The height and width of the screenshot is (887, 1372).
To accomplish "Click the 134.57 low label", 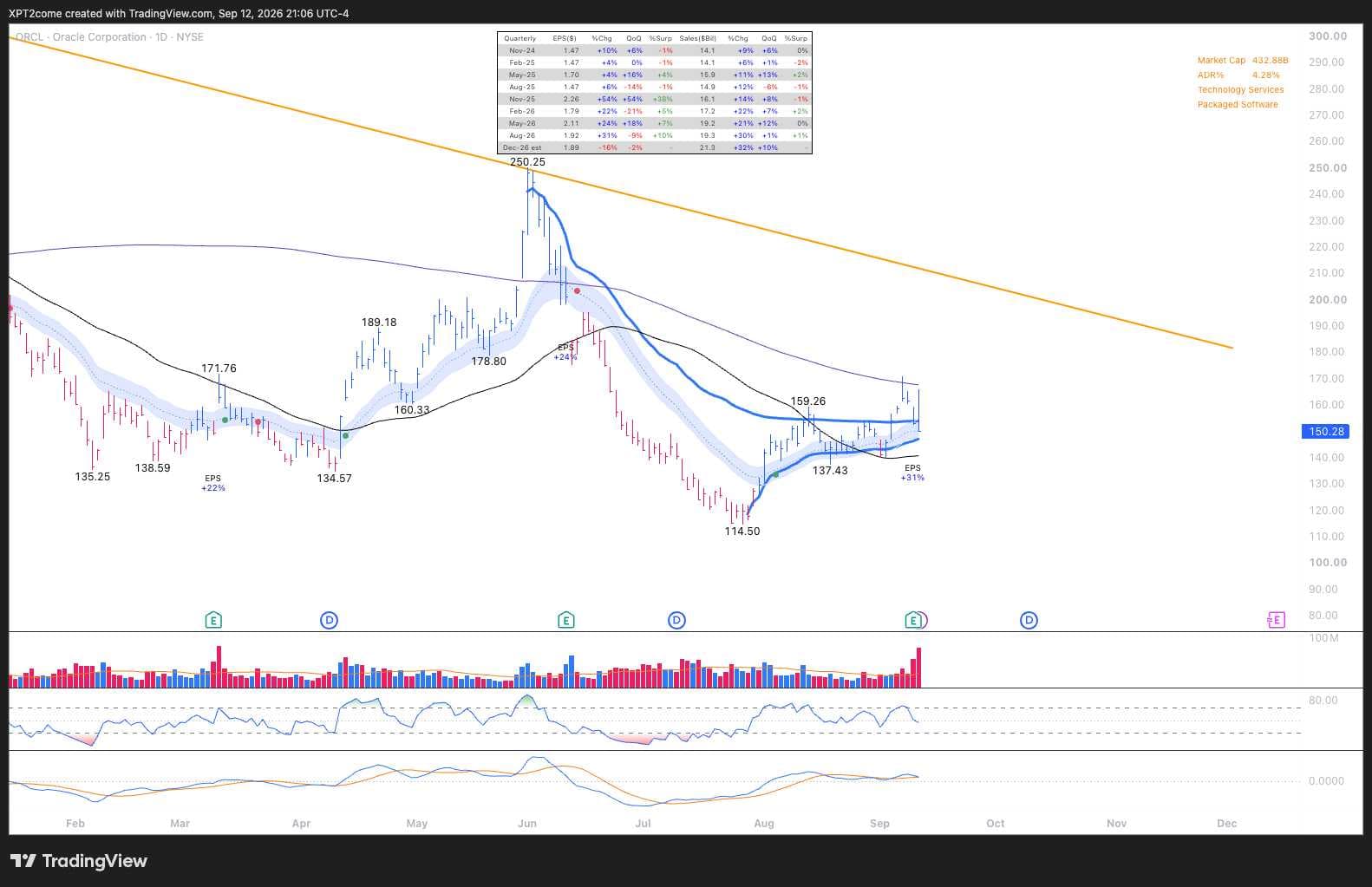I will coord(334,479).
